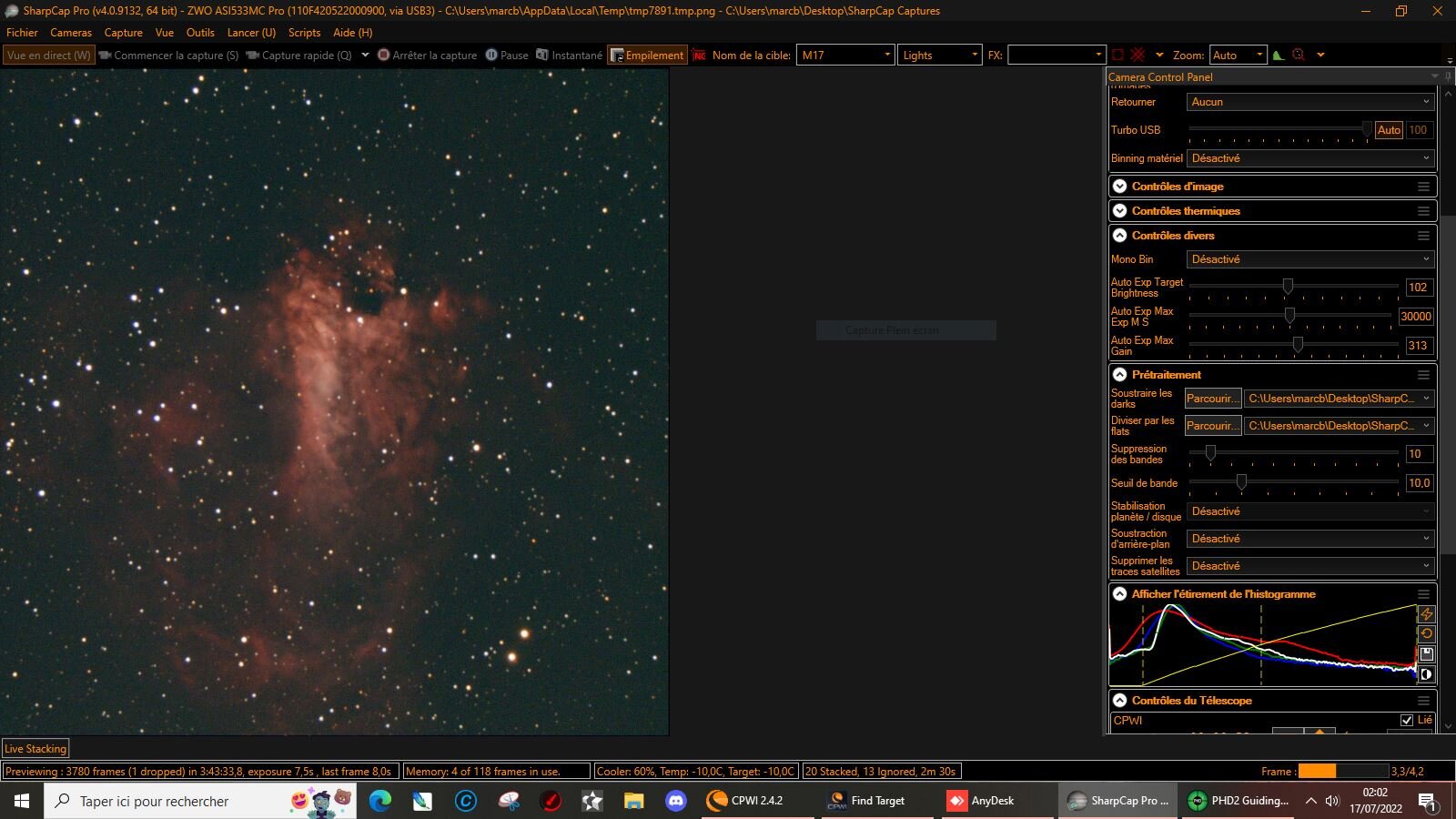Open the drag handle menu for Contrôles d'image
Image resolution: width=1456 pixels, height=819 pixels.
[1423, 187]
